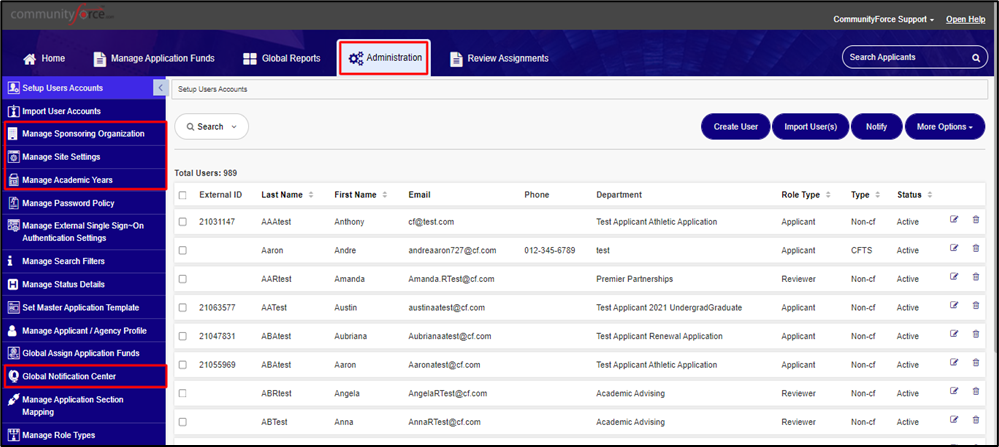Open Set Master Application Template

[80, 308]
